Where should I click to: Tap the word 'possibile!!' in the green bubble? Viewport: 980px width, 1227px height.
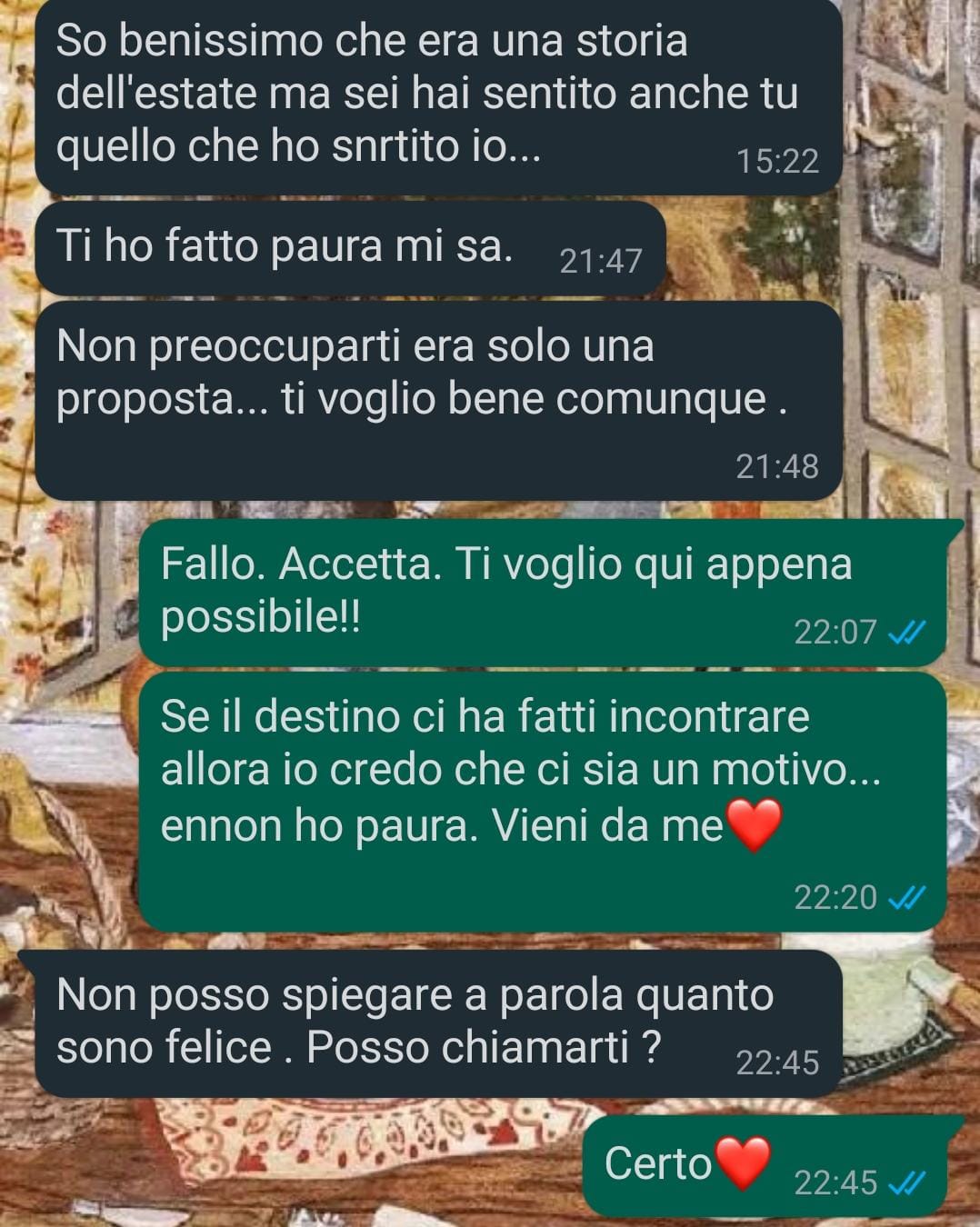pos(261,619)
